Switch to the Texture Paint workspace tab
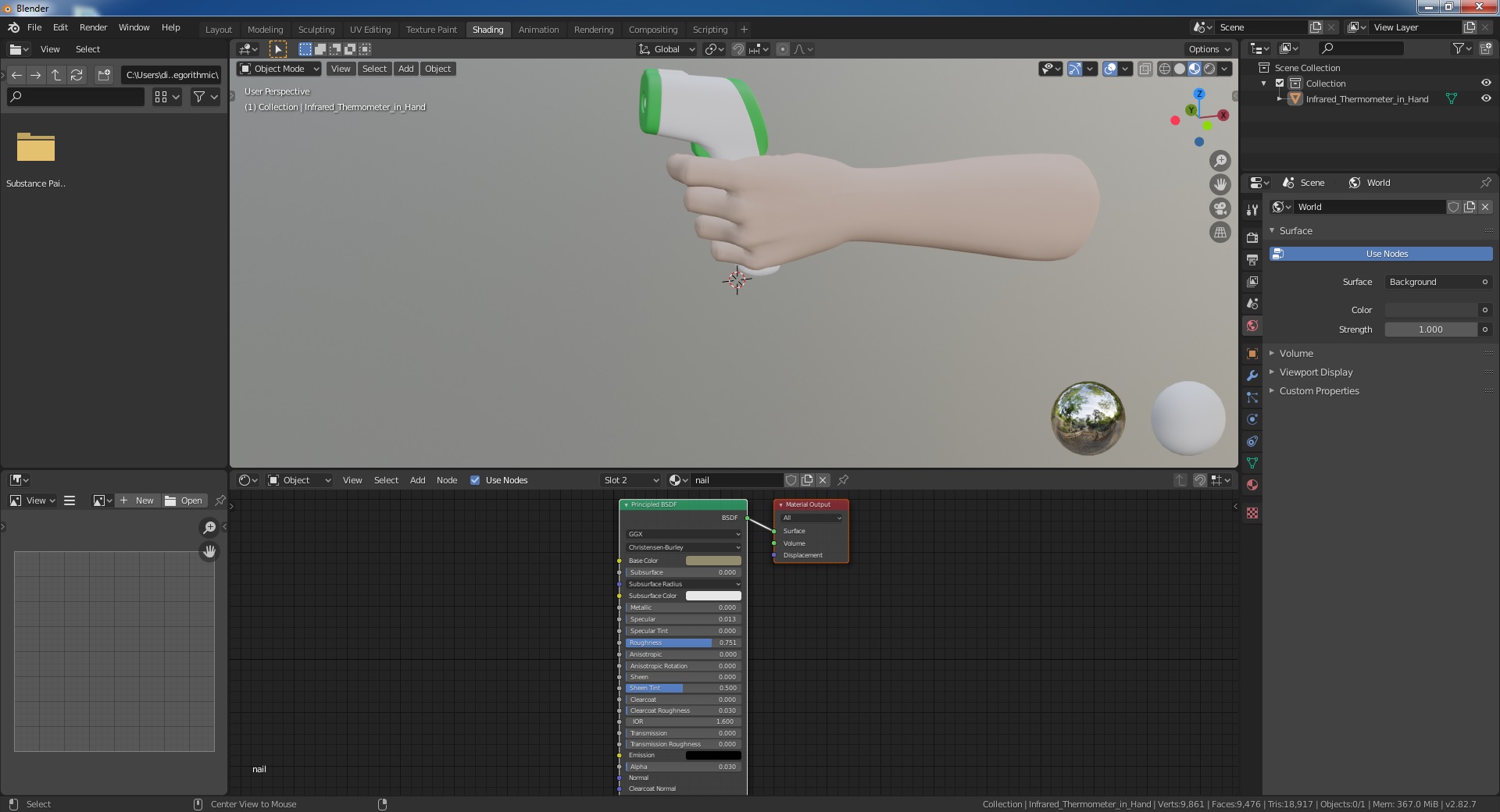This screenshot has height=812, width=1500. pos(431,30)
